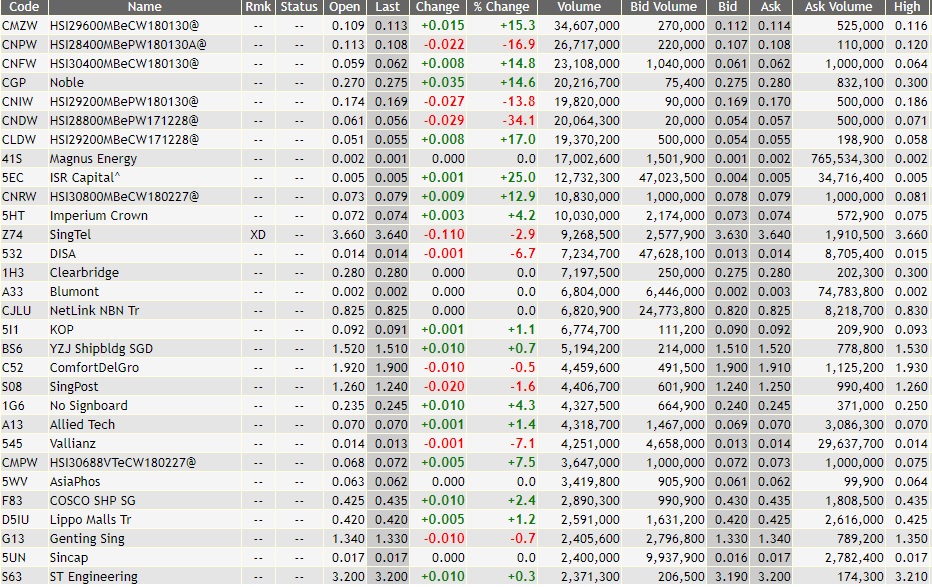
Task: Click ask volume 765,534,300
Action: 847,159
